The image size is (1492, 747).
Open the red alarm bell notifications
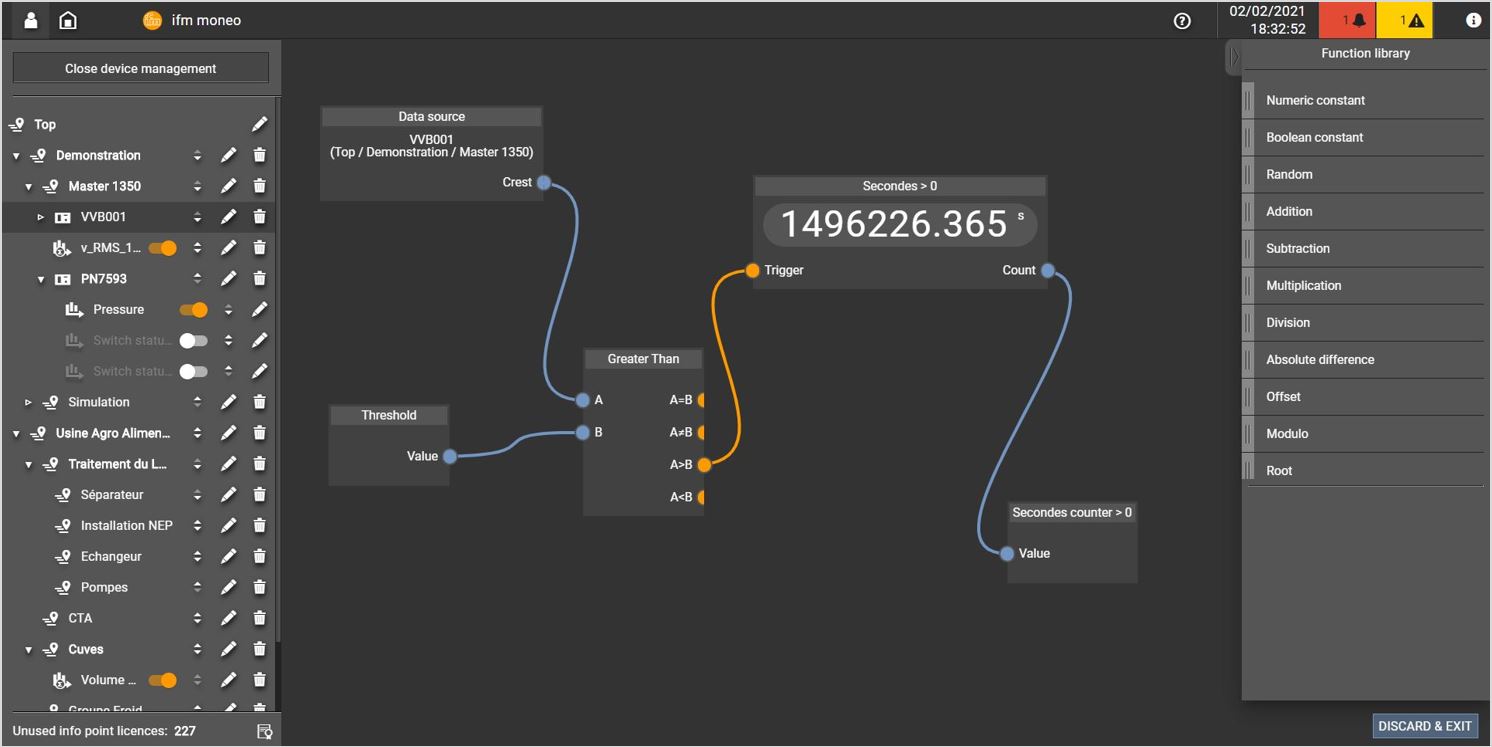tap(1347, 20)
